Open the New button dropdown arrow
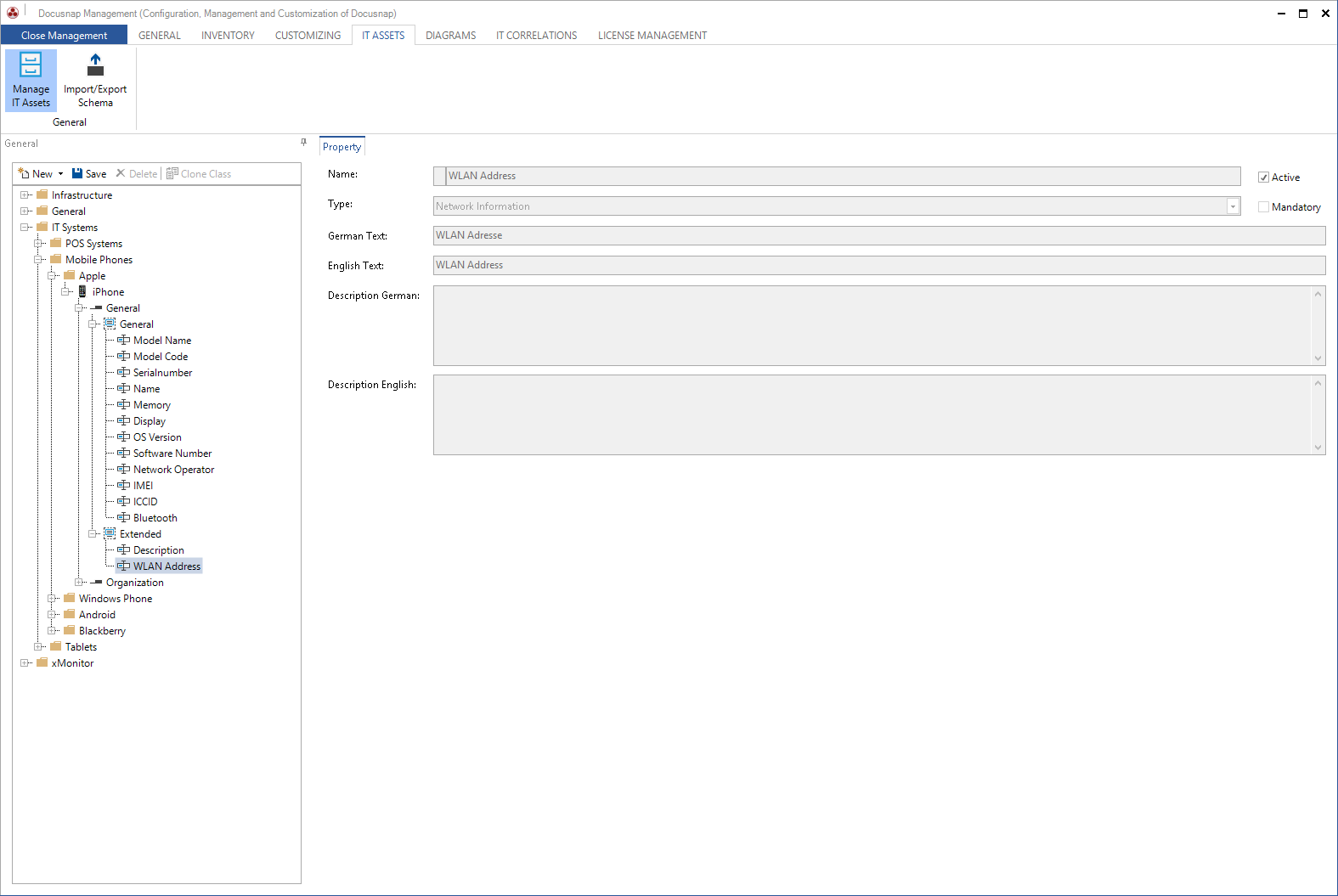The height and width of the screenshot is (896, 1338). [x=60, y=174]
